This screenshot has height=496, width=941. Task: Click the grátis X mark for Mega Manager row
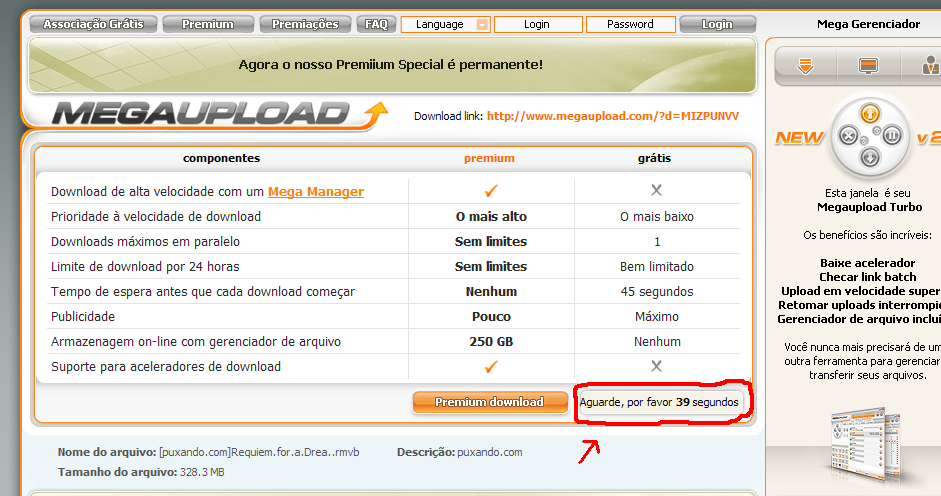point(657,190)
